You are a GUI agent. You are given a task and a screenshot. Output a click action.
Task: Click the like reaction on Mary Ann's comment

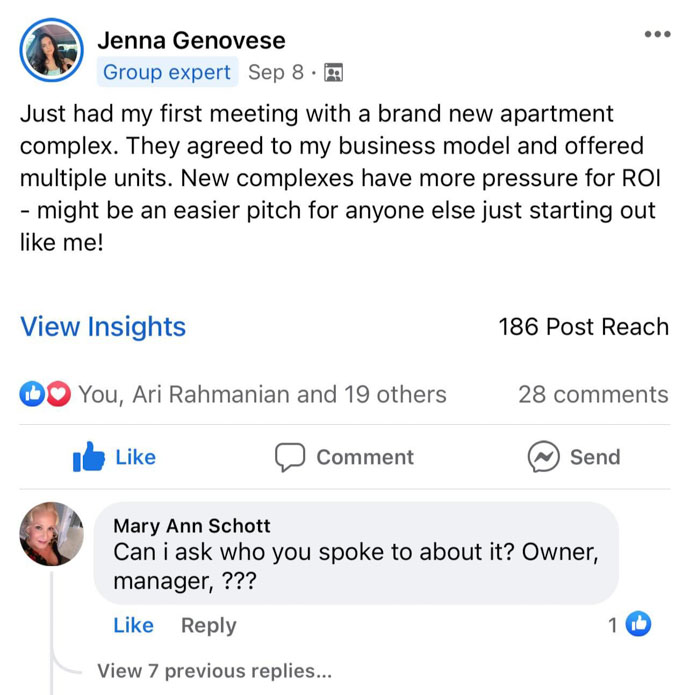pos(638,625)
